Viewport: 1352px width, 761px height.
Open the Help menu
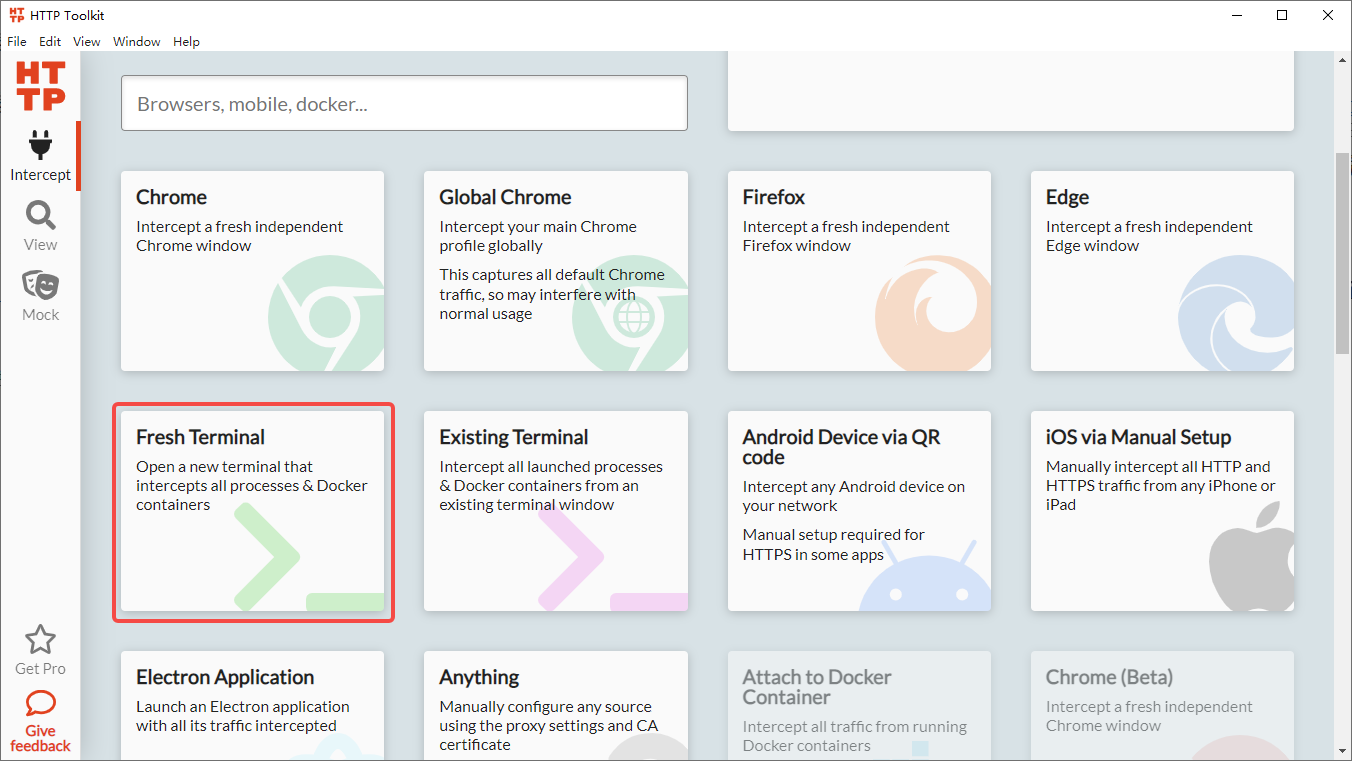pos(186,42)
